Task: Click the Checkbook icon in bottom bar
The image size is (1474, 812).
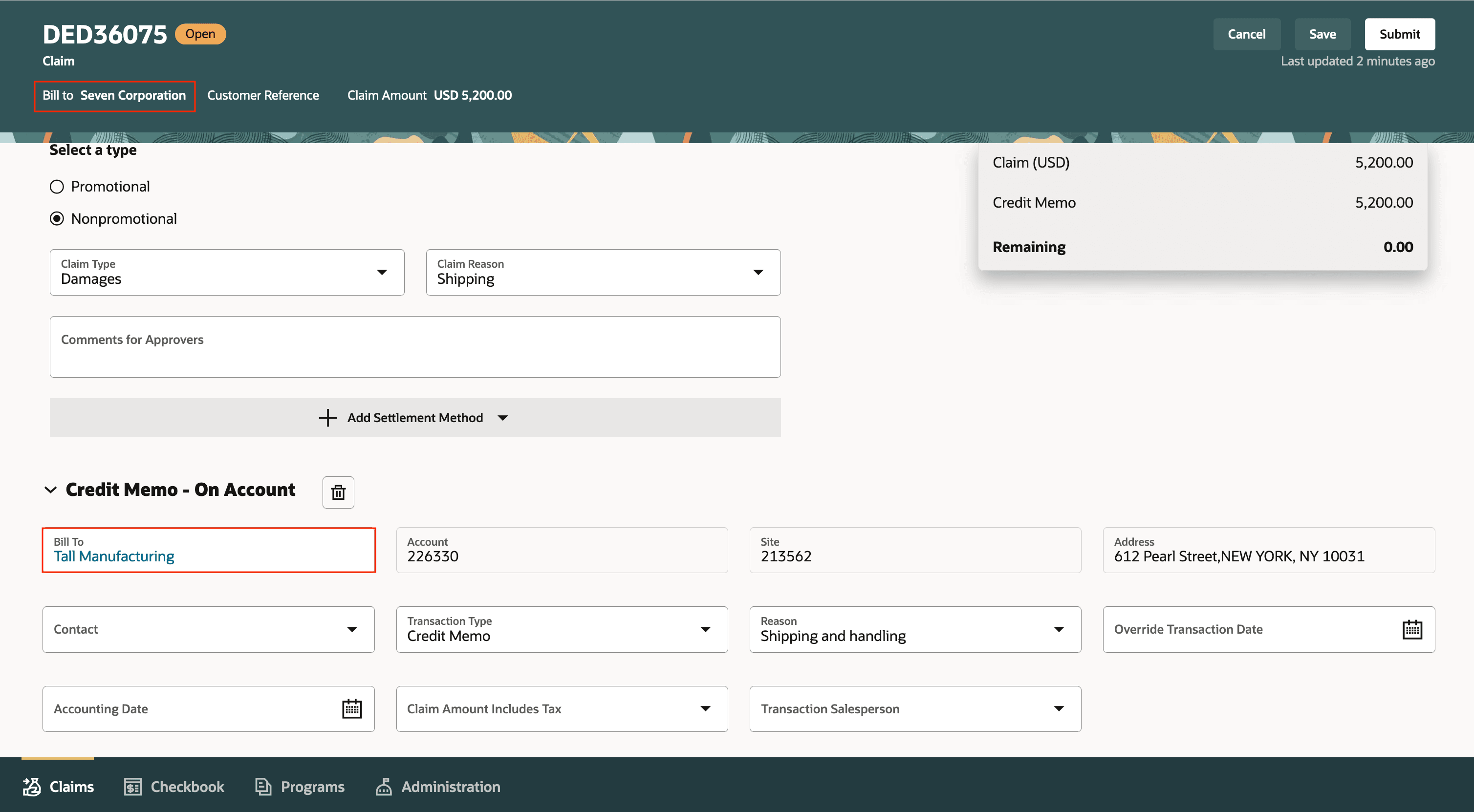Action: pos(133,786)
